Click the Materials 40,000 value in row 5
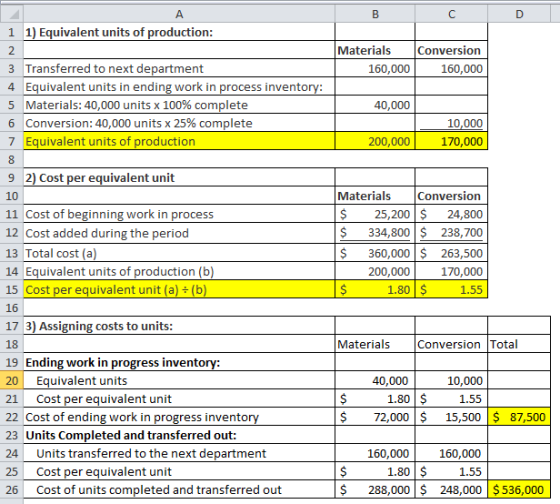Viewport: 560px width, 504px height. (375, 105)
